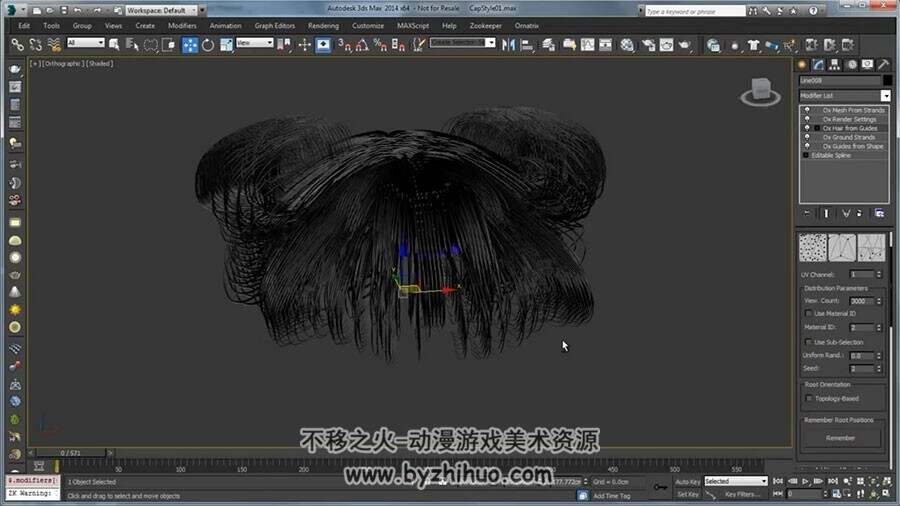Click the View Count spinner arrows

[878, 301]
